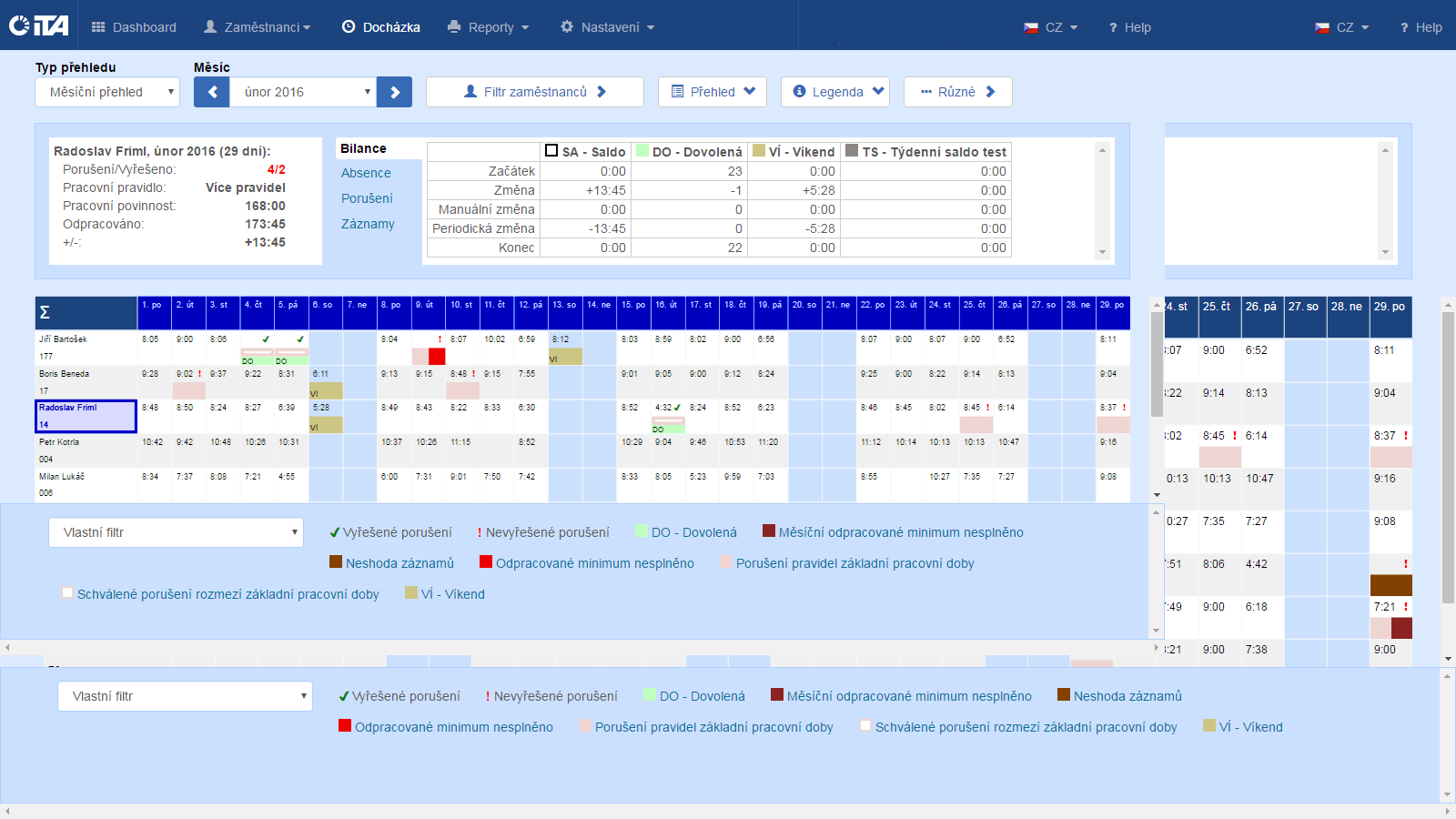Click the Dashboard grid icon
This screenshot has height=819, width=1456.
coord(98,27)
